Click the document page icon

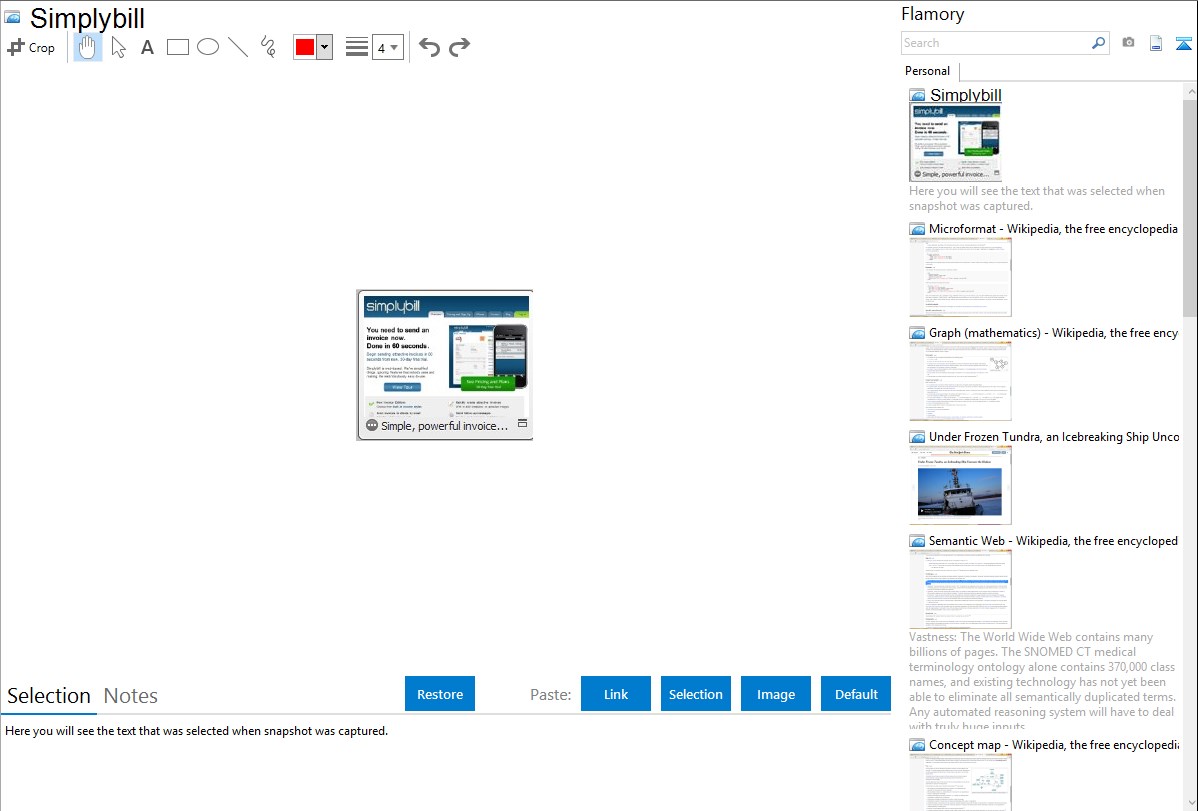[1156, 44]
